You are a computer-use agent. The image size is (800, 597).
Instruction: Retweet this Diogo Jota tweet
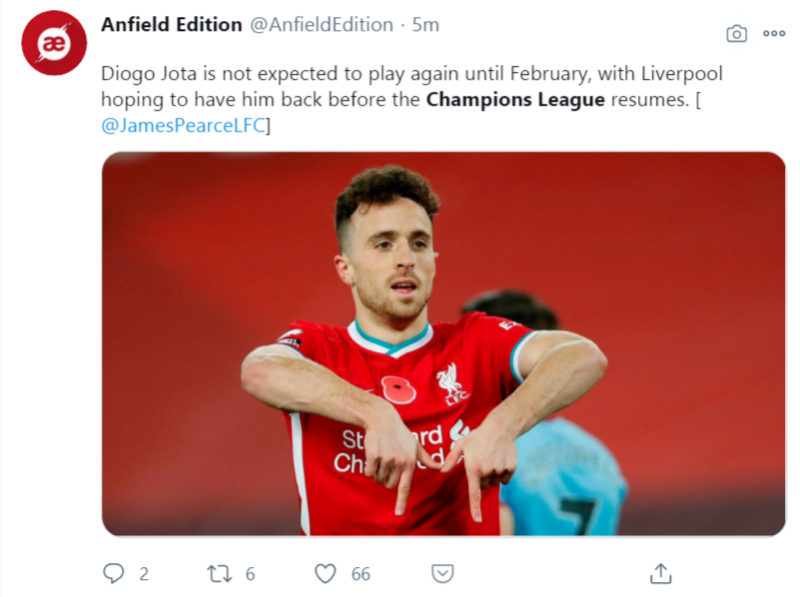(x=218, y=573)
